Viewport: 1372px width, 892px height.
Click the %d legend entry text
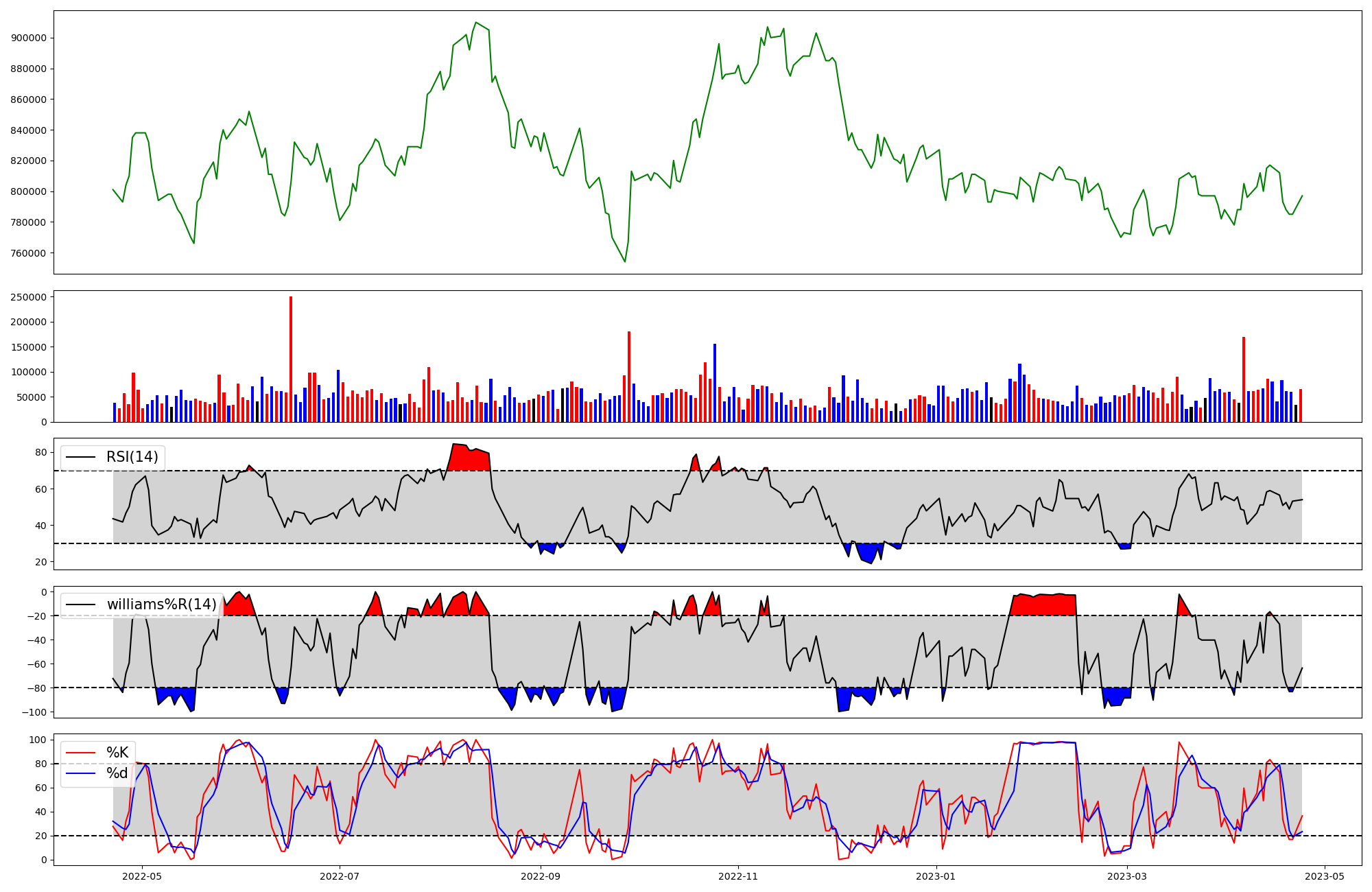[x=117, y=773]
